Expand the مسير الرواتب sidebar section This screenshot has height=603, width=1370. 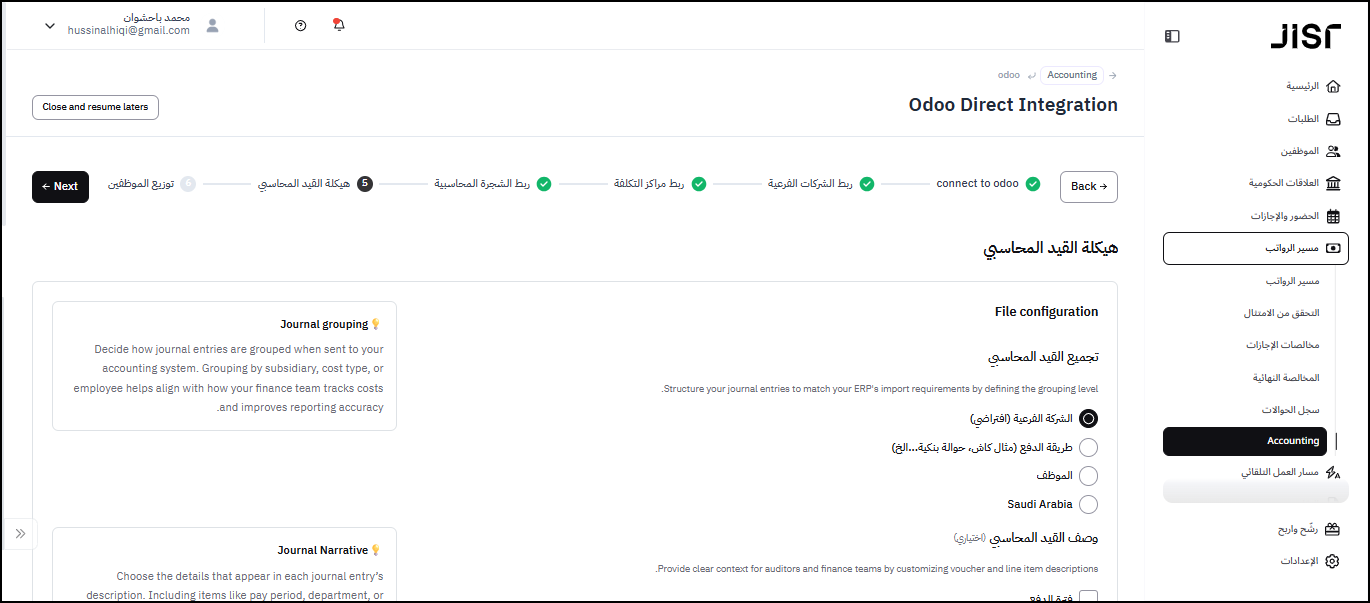point(1255,248)
